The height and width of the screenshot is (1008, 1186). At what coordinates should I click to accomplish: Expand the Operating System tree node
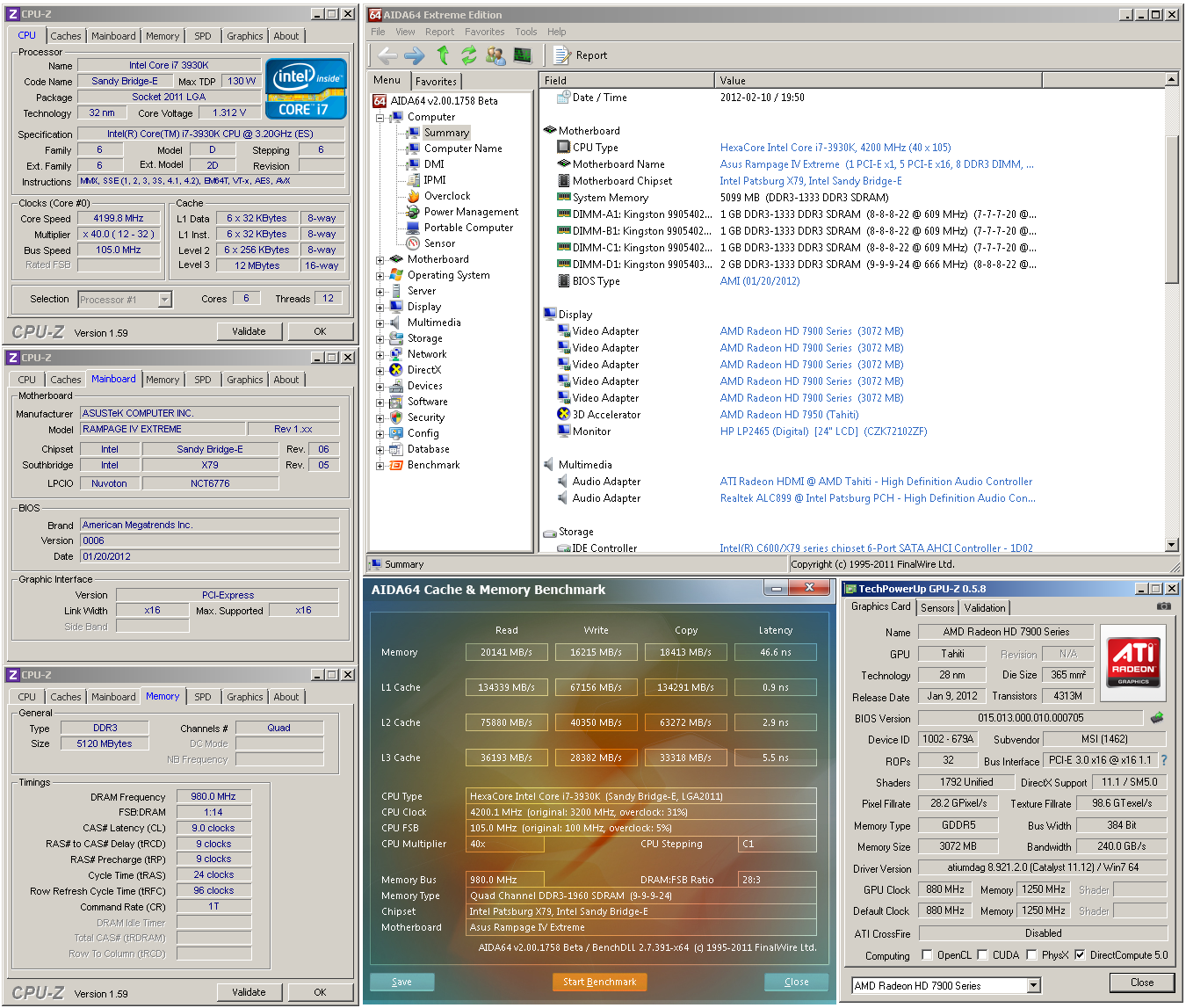[x=380, y=275]
